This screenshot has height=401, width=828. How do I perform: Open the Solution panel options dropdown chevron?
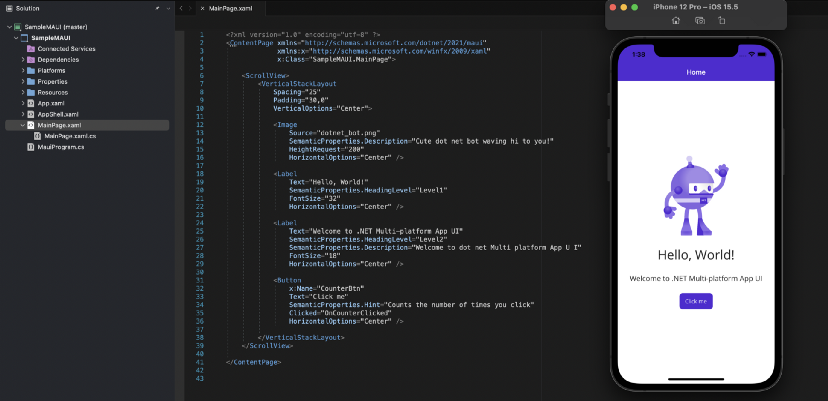168,8
